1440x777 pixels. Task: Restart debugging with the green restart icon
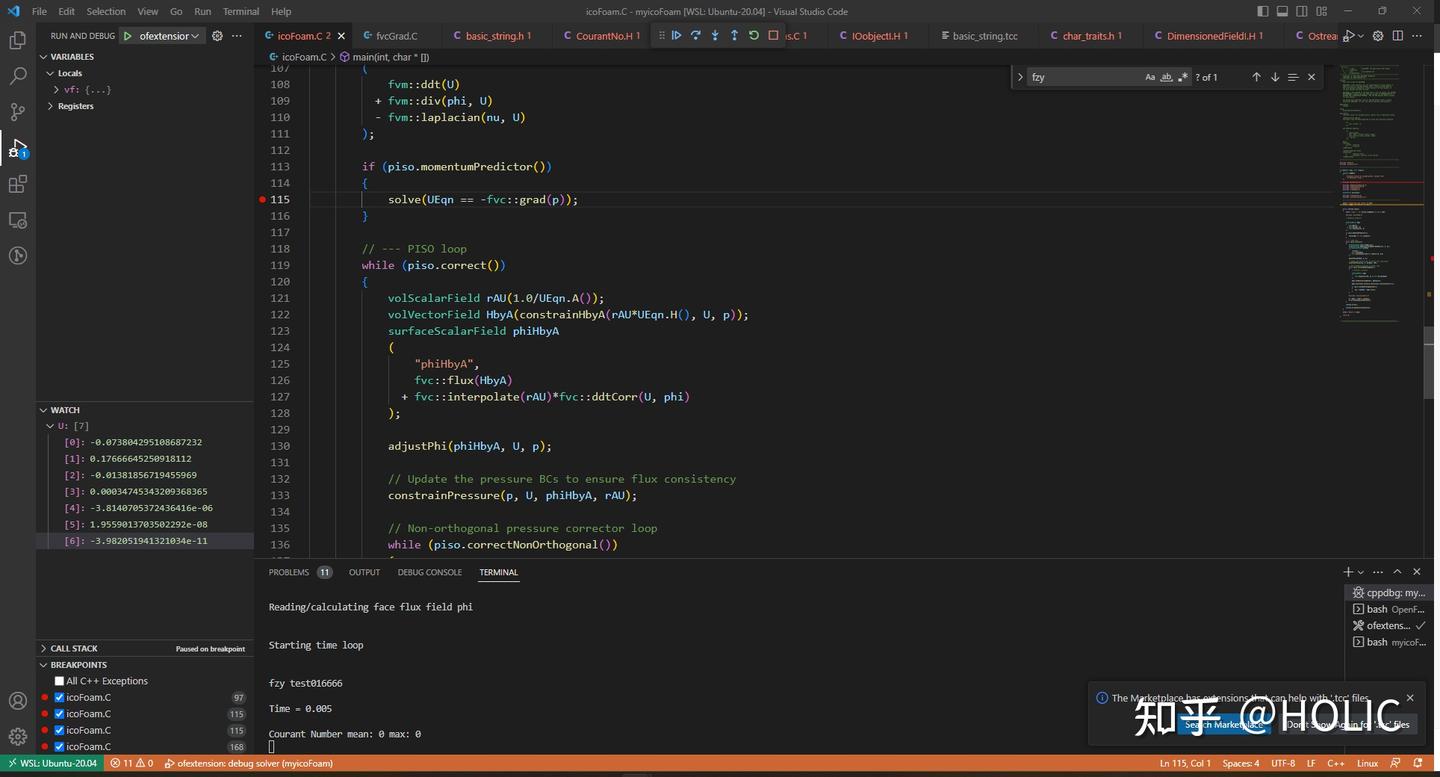(x=753, y=35)
